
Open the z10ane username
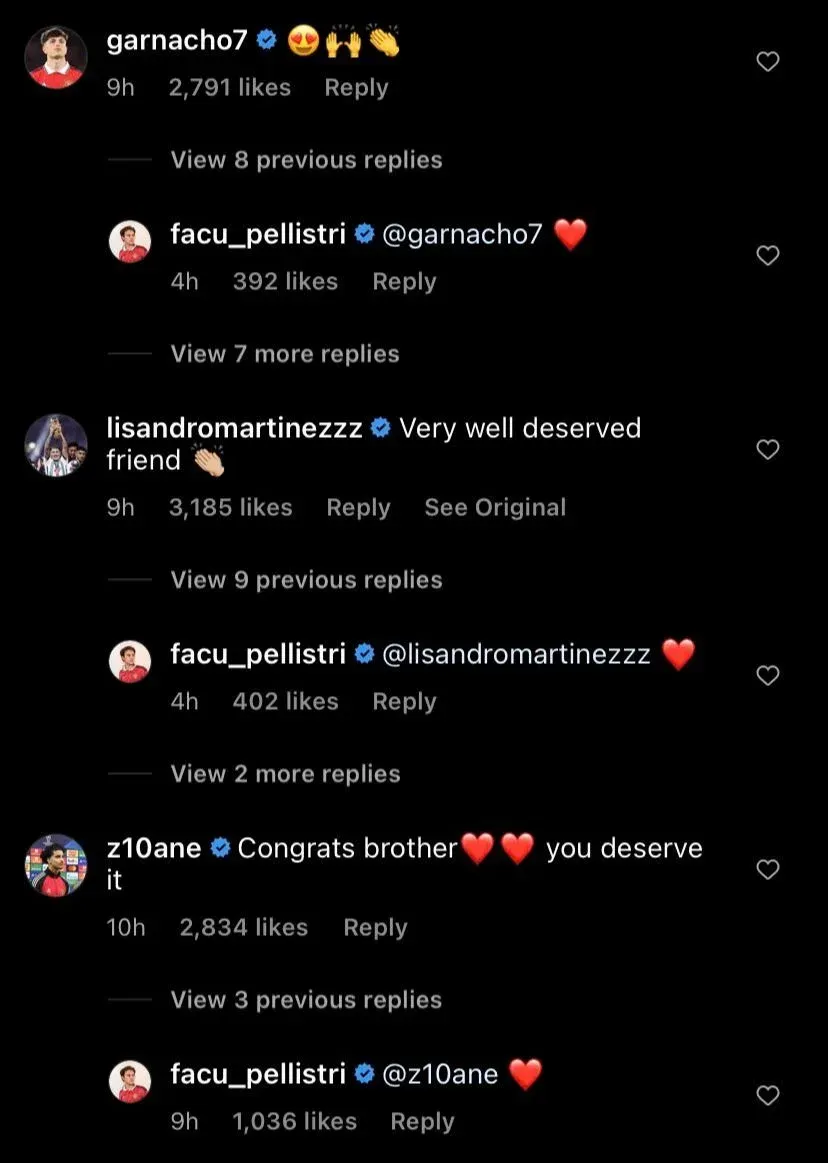154,849
